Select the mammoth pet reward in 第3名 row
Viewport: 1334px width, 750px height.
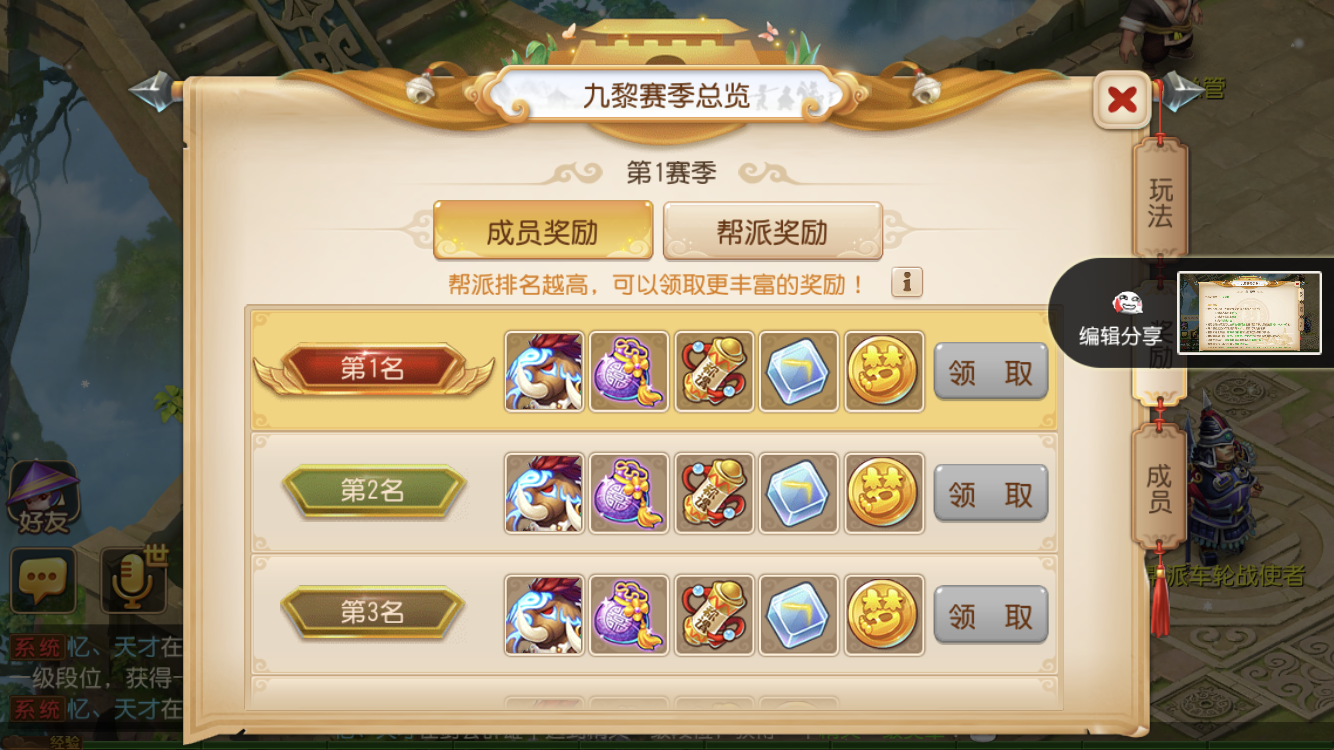point(544,615)
